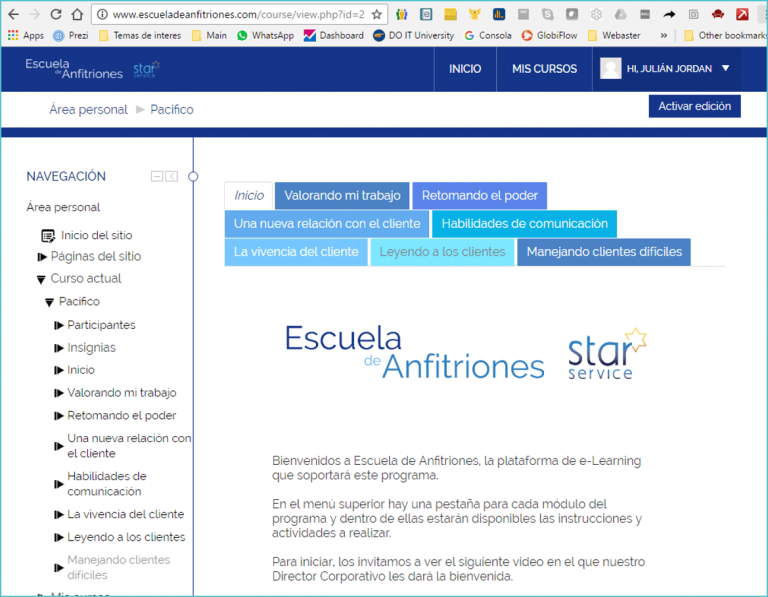Collapse the Curso actual tree node

pos(41,280)
